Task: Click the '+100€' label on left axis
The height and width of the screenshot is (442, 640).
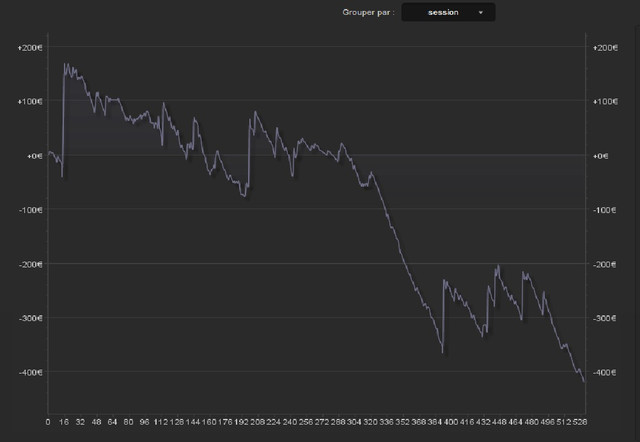Action: click(x=30, y=101)
